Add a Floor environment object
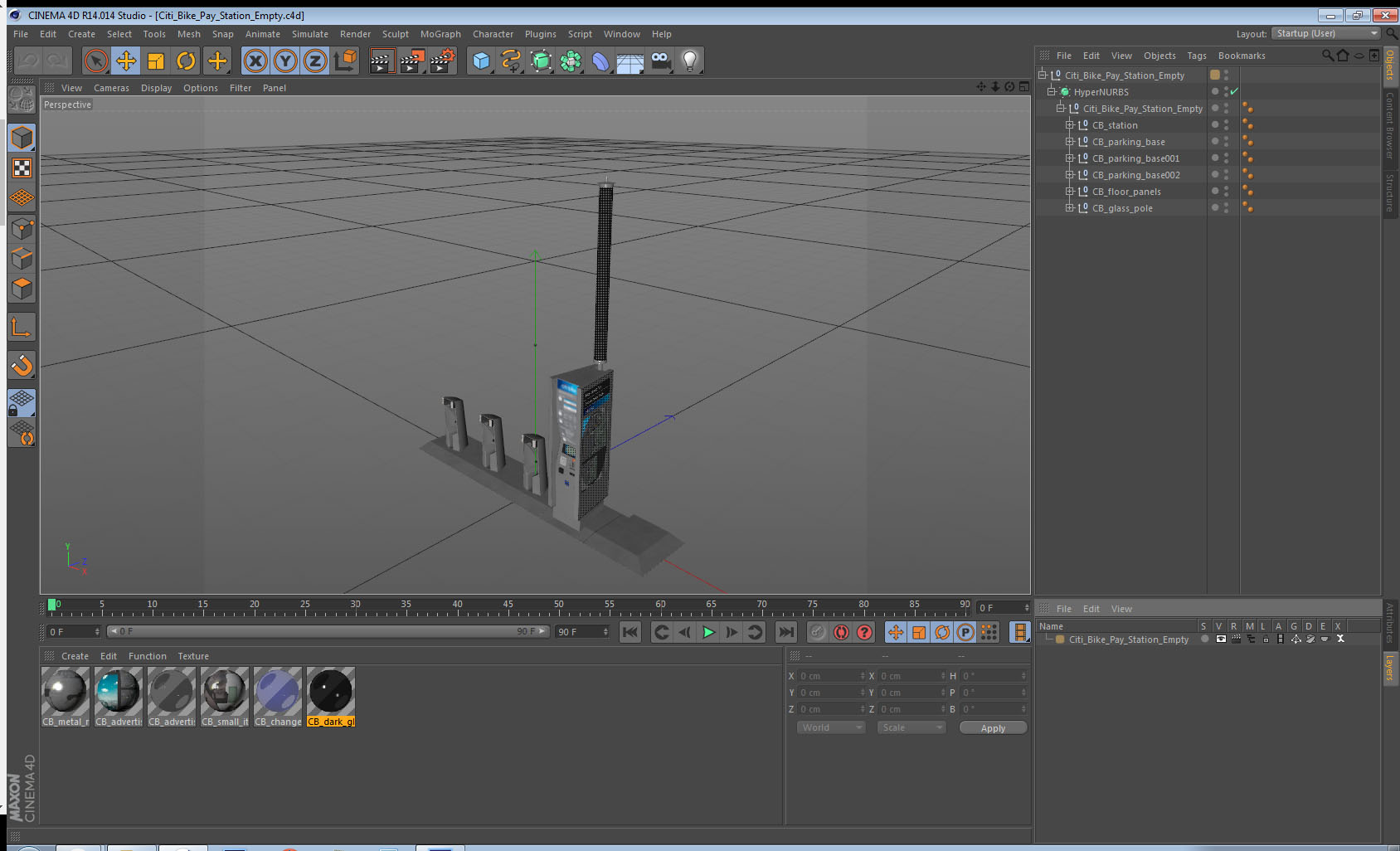 pyautogui.click(x=630, y=61)
